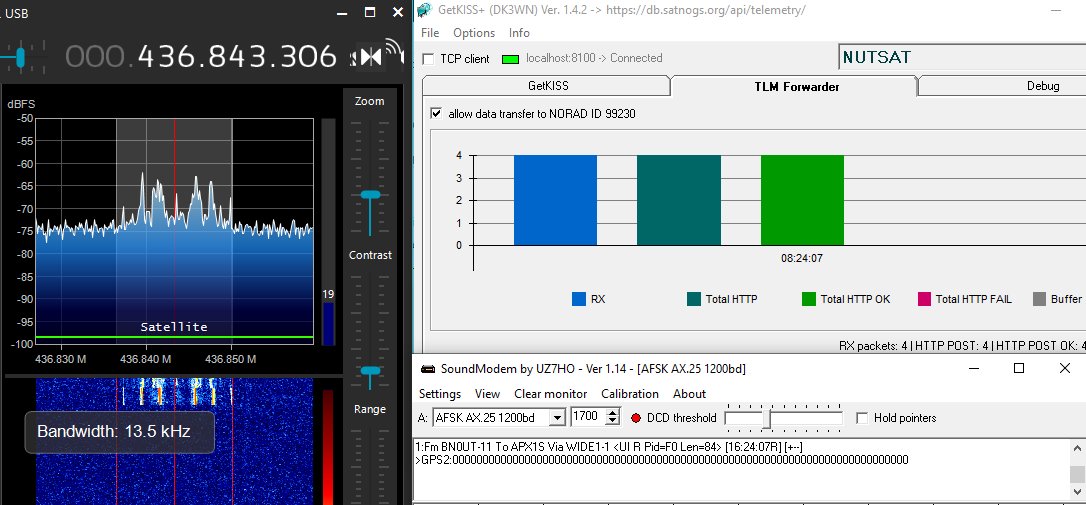Click the red DCD indicator light

coord(637,418)
